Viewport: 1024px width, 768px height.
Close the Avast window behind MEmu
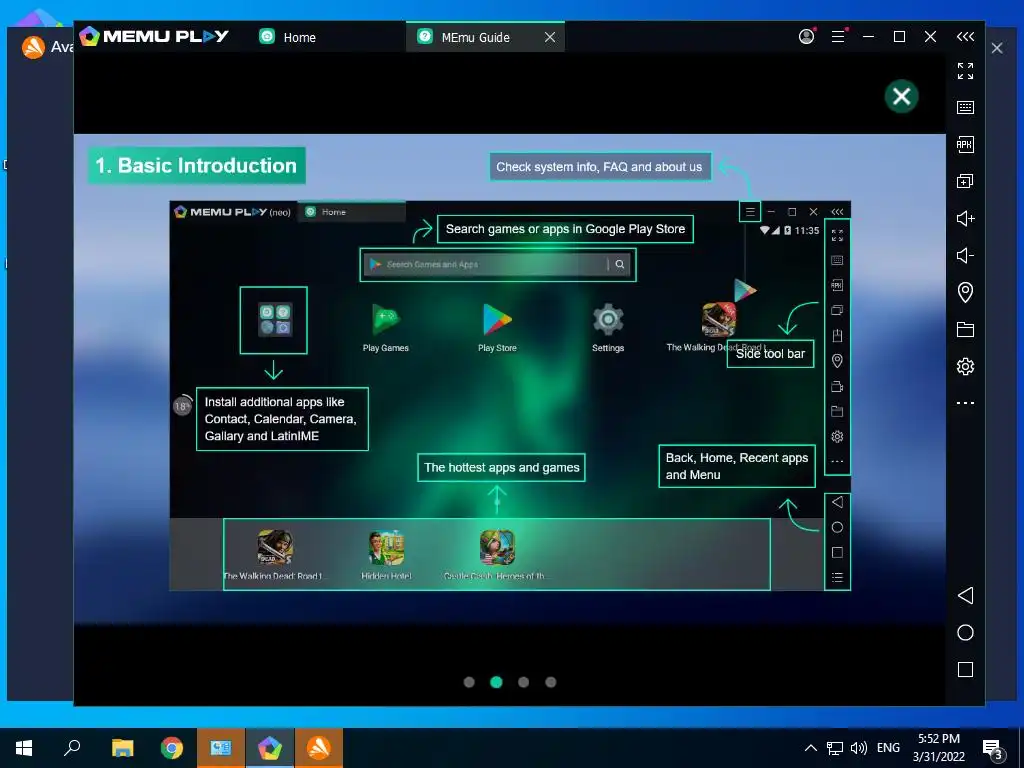point(997,48)
